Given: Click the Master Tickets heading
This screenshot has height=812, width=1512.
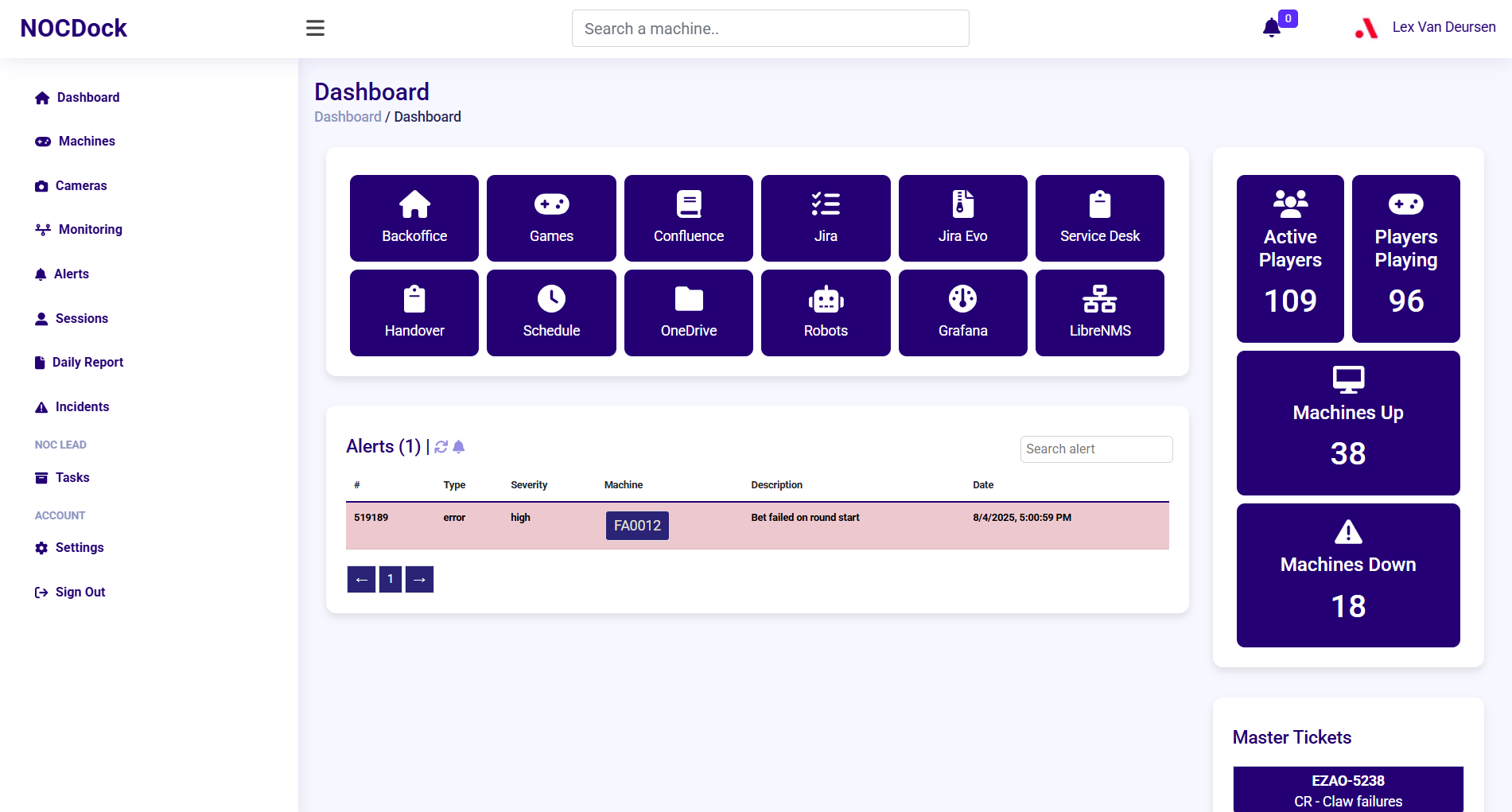Looking at the screenshot, I should [1292, 737].
